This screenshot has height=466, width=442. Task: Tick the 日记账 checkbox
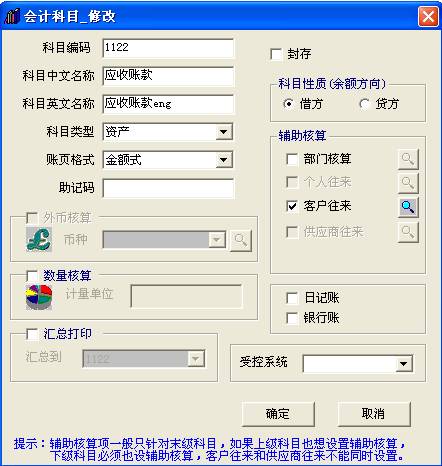292,298
